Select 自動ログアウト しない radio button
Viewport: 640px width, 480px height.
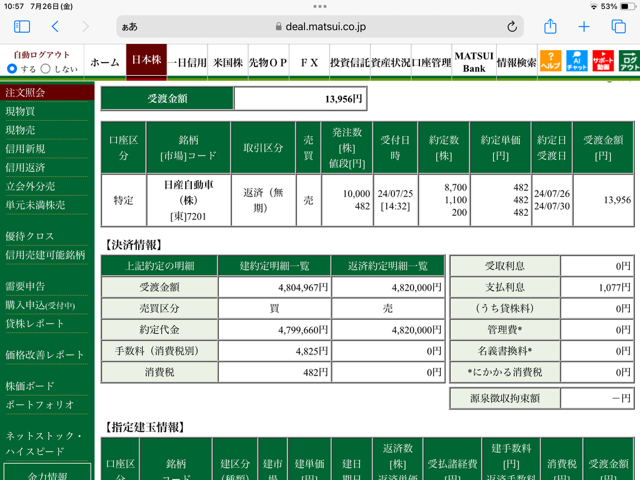(46, 69)
